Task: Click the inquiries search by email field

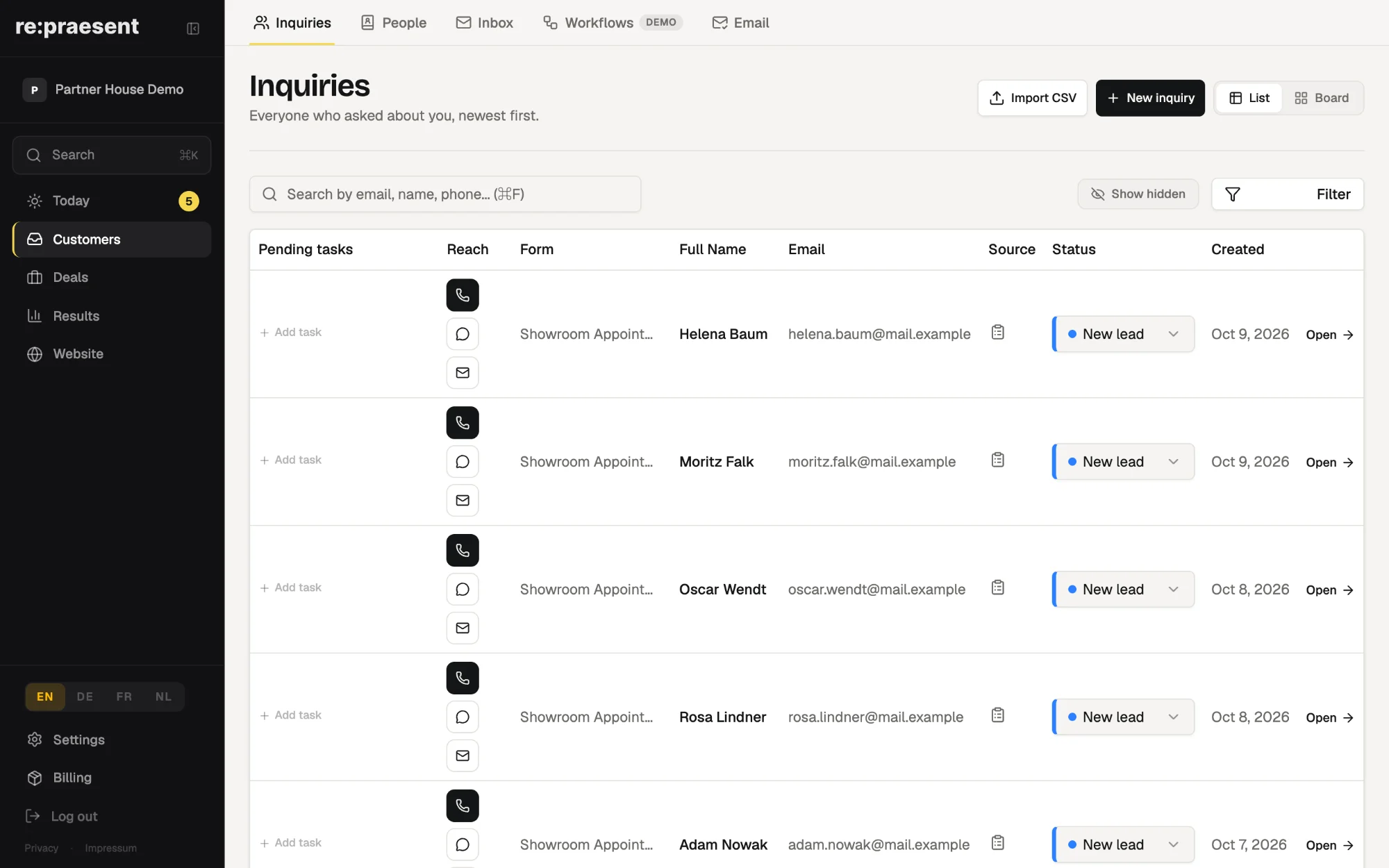Action: [445, 194]
